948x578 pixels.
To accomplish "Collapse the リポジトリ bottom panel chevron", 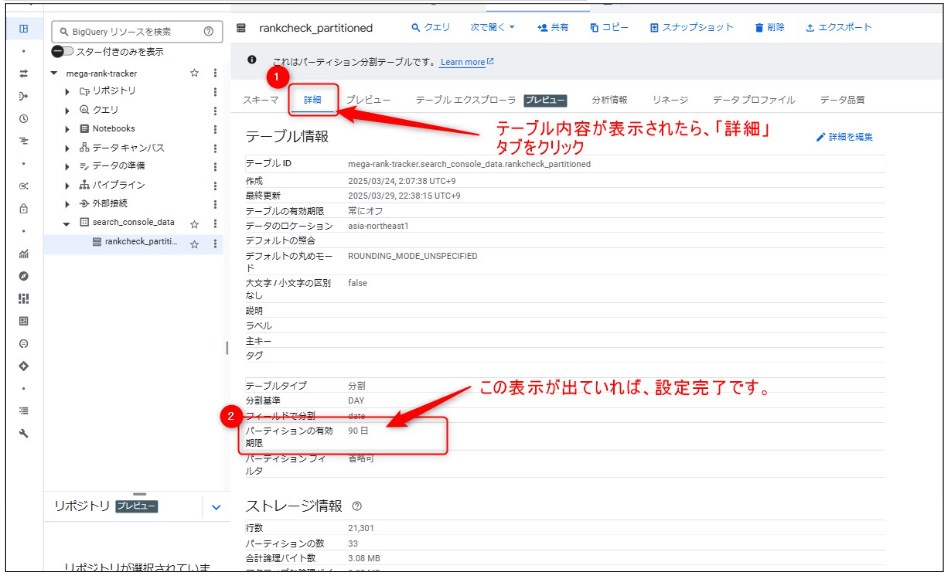I will 216,507.
